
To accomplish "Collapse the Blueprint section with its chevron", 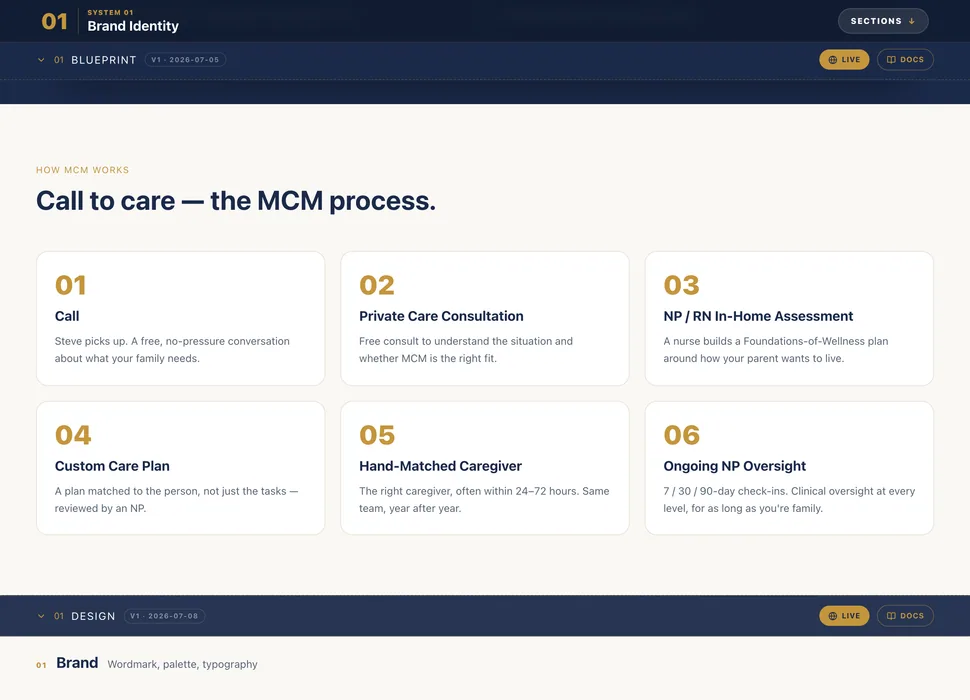I will point(41,60).
